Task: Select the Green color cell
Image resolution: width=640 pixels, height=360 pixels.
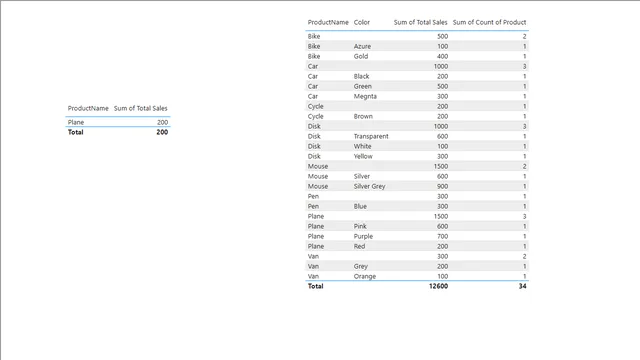Action: point(362,86)
